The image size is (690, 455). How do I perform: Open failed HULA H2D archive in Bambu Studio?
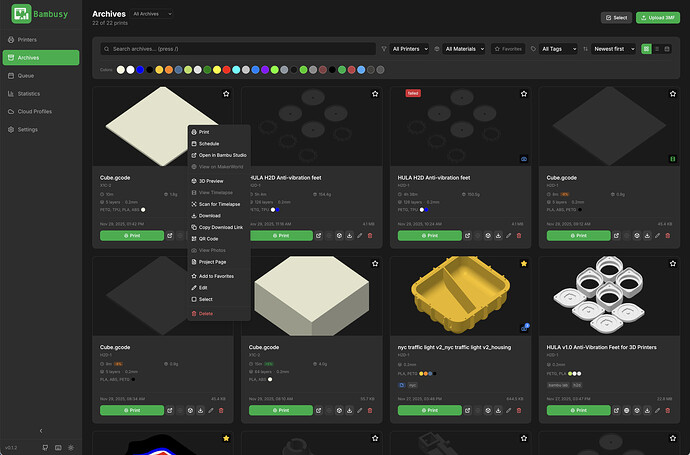[x=467, y=236]
